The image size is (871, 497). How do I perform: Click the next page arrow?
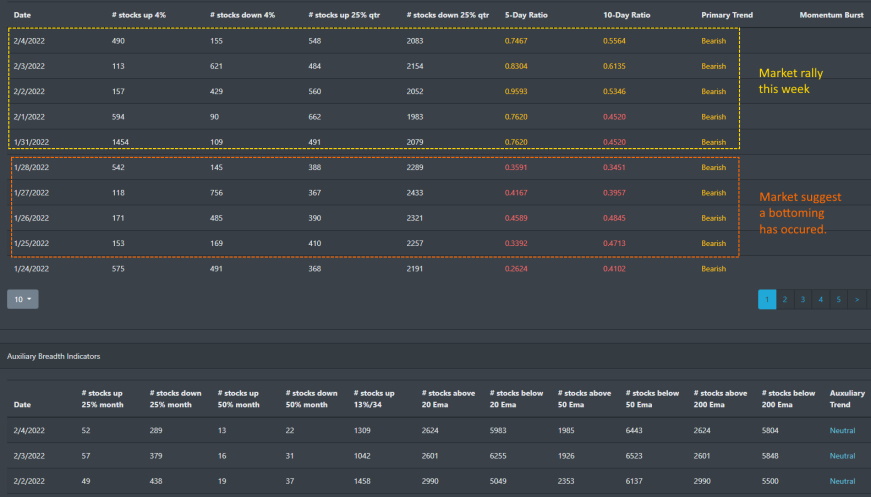pyautogui.click(x=857, y=299)
